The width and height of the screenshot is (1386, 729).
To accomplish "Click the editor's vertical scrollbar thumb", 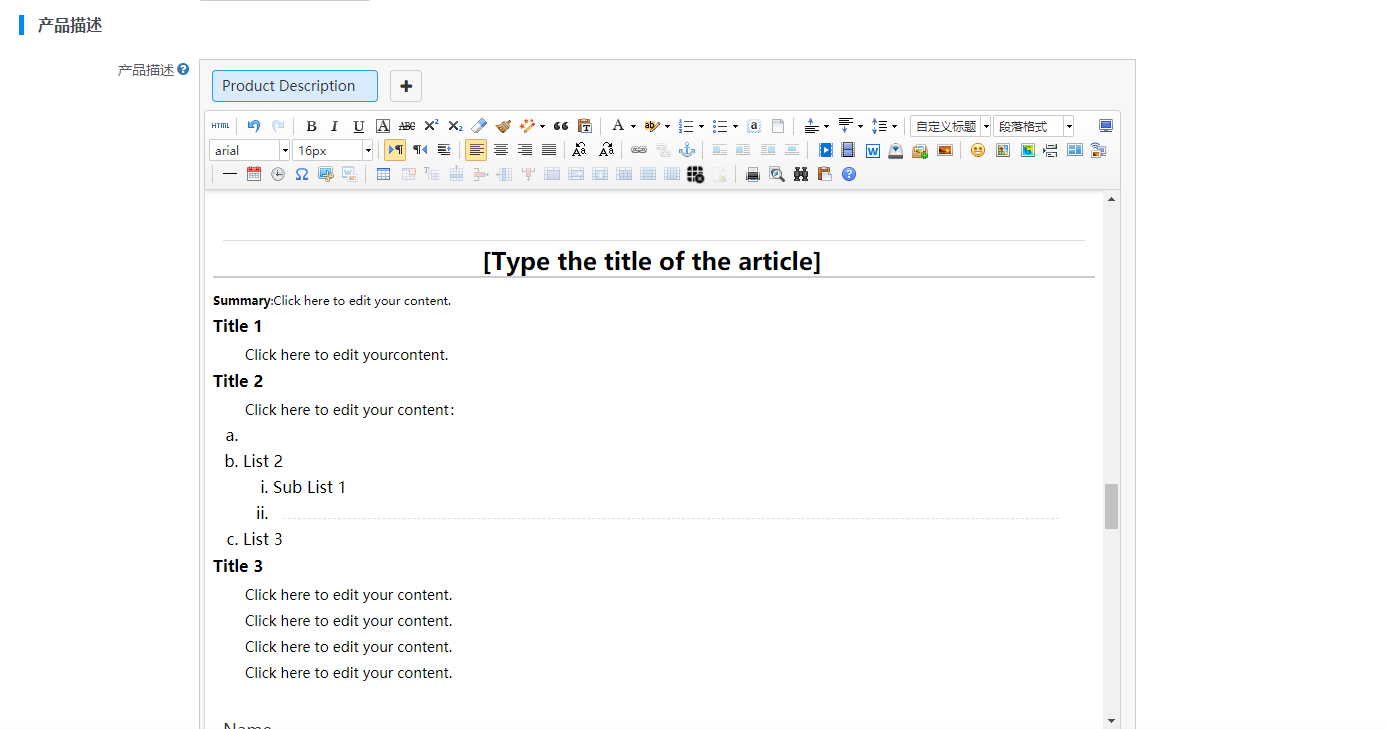I will pos(1111,506).
